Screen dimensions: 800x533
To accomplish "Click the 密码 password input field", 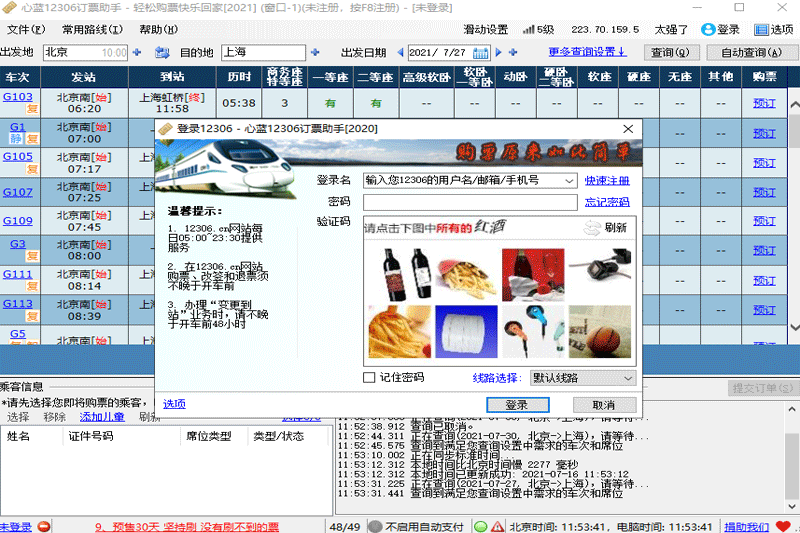I will [470, 203].
